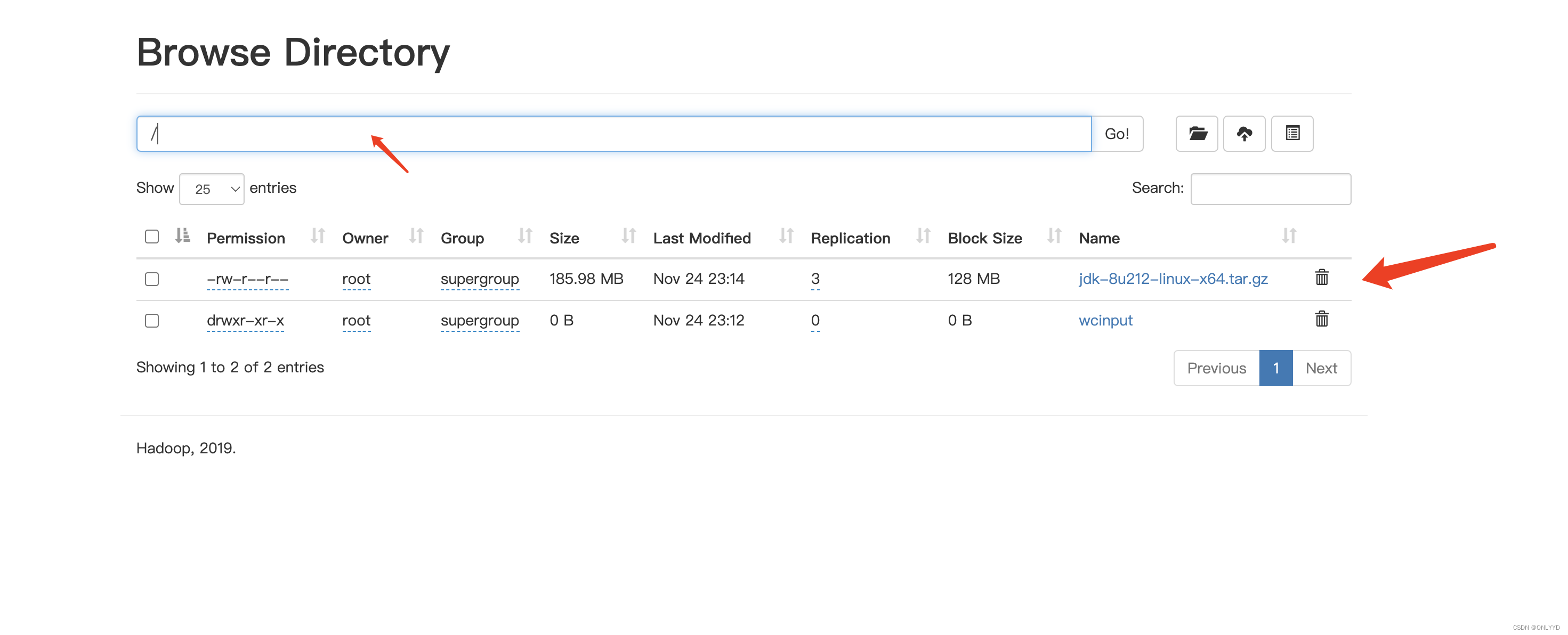Check the wcinput row checkbox
The height and width of the screenshot is (635, 1568).
[x=151, y=321]
